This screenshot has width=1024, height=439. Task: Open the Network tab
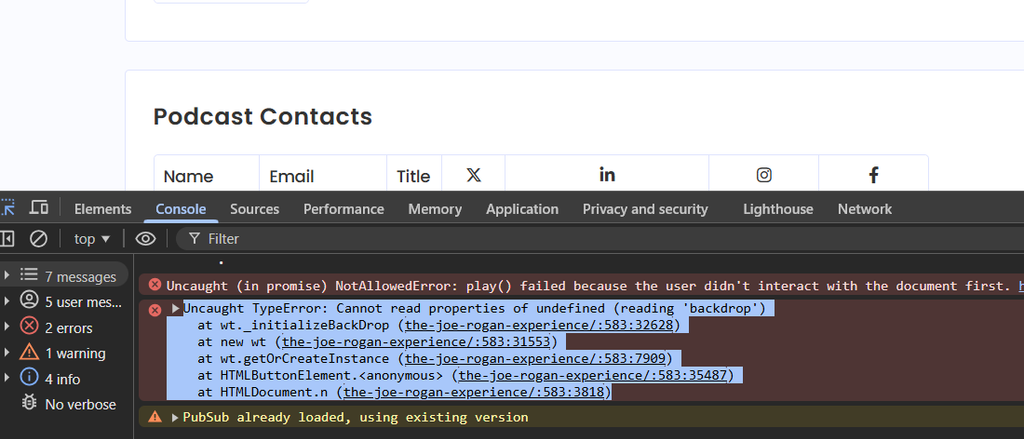[865, 209]
